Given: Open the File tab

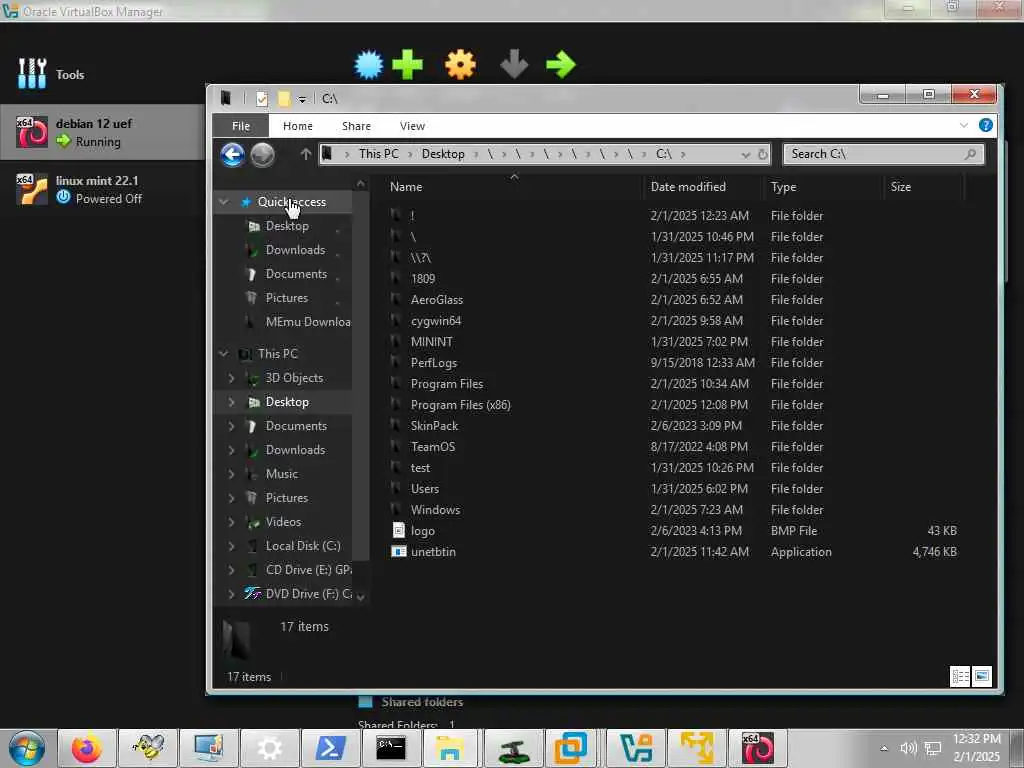Looking at the screenshot, I should (241, 126).
